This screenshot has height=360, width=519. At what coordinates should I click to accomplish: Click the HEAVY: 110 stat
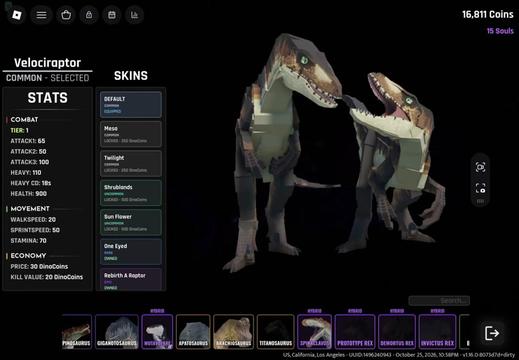26,173
